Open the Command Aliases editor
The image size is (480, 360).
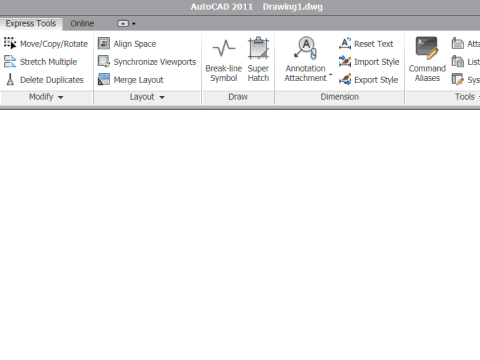(x=427, y=60)
